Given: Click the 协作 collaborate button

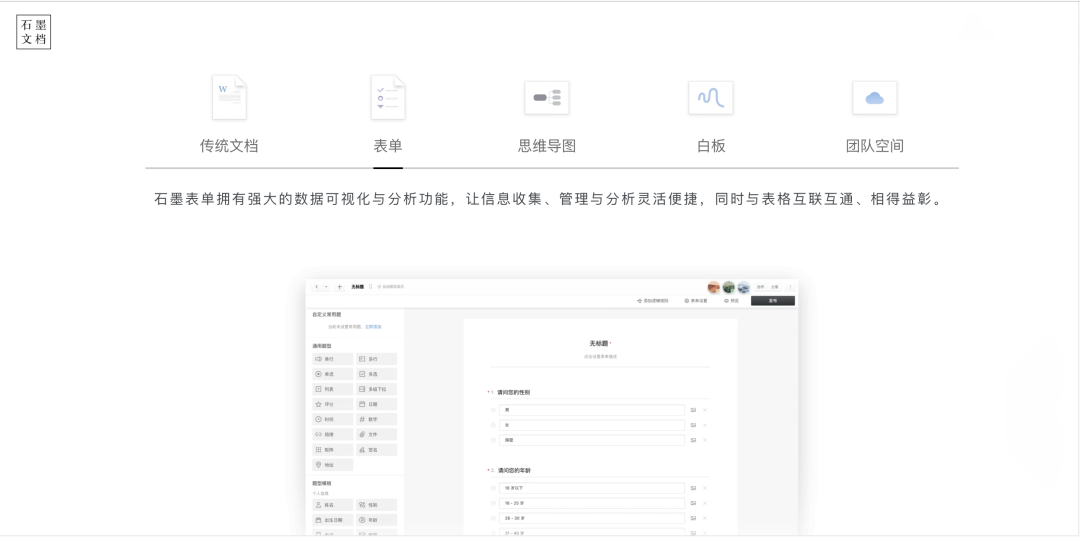Looking at the screenshot, I should (761, 287).
